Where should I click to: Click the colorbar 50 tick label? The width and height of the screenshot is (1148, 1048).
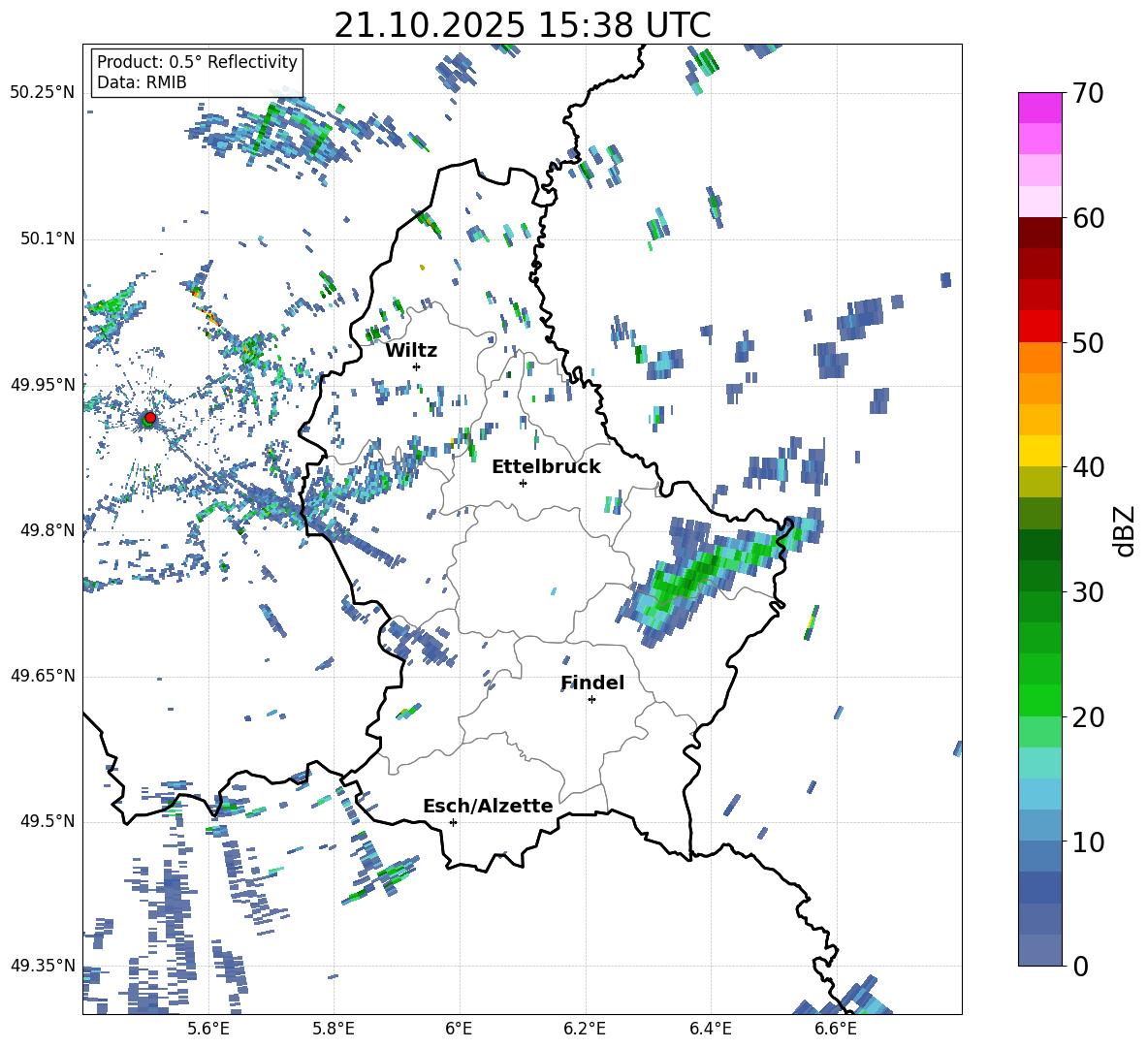1088,343
